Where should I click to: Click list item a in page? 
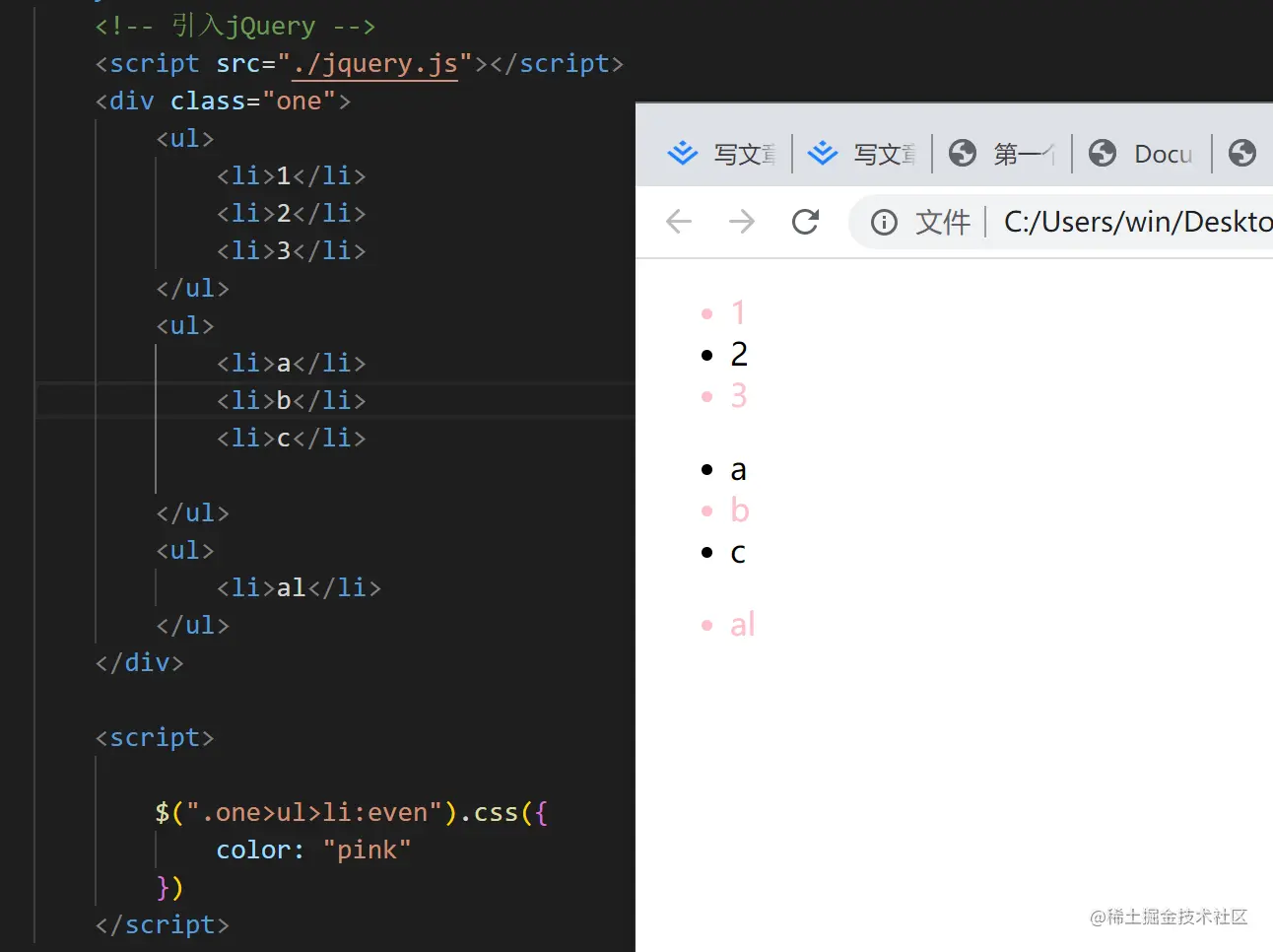(x=738, y=470)
